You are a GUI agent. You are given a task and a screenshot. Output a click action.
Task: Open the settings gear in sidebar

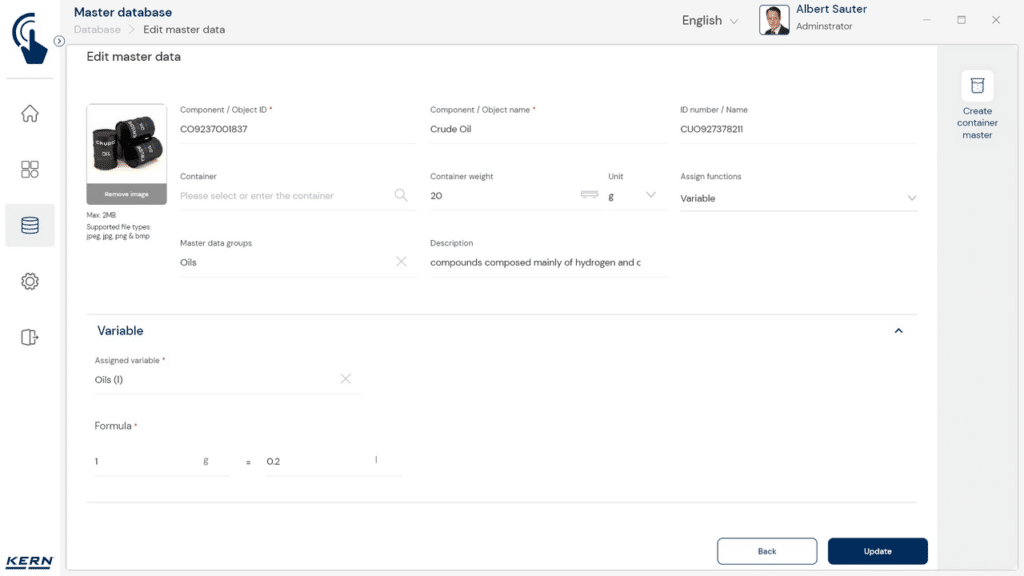click(30, 282)
